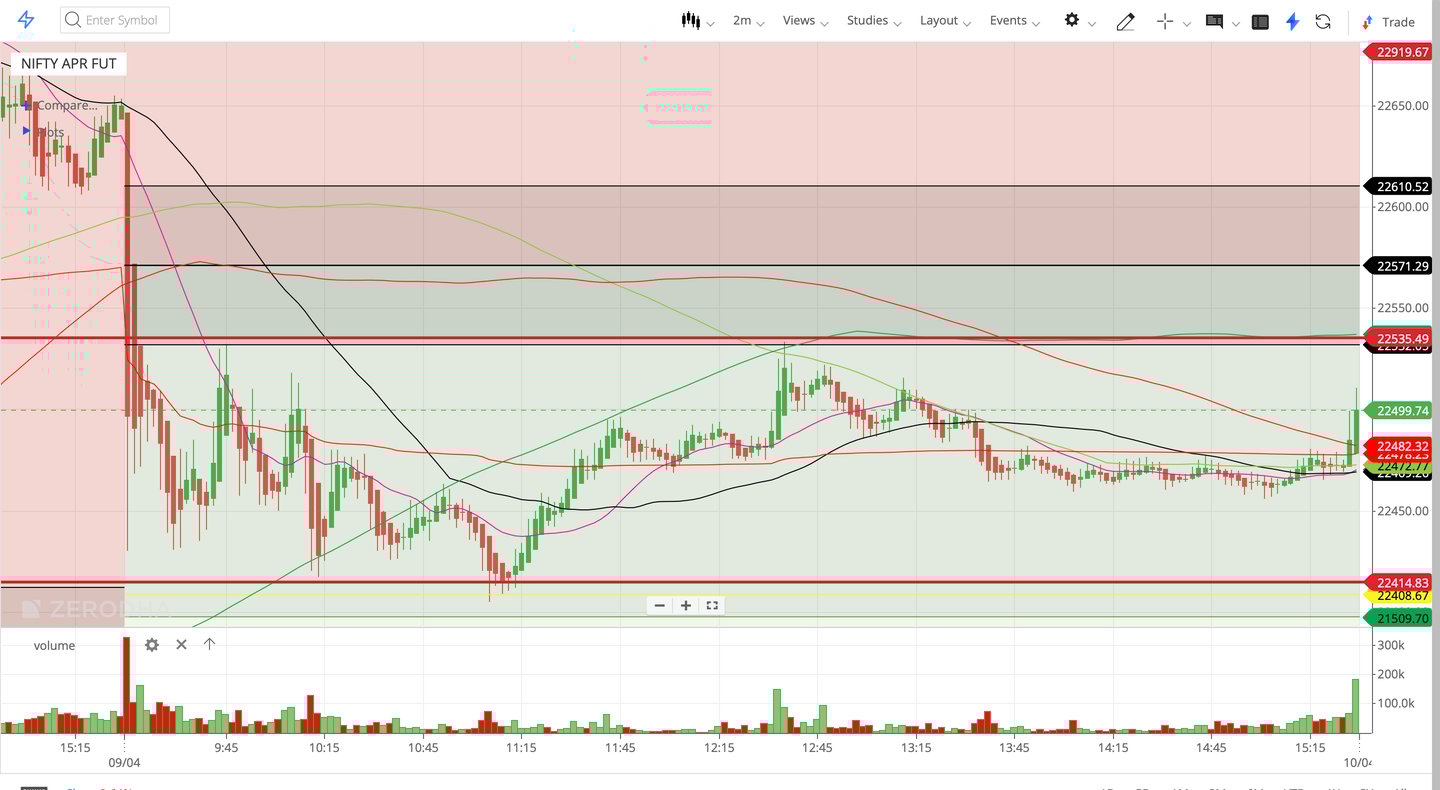Click Compare... to add a symbol
Screen dimensions: 1440x790
pos(67,105)
